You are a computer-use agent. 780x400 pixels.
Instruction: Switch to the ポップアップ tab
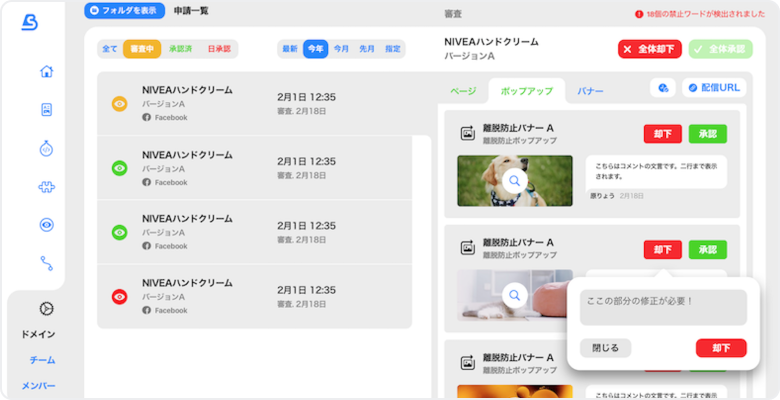click(527, 91)
